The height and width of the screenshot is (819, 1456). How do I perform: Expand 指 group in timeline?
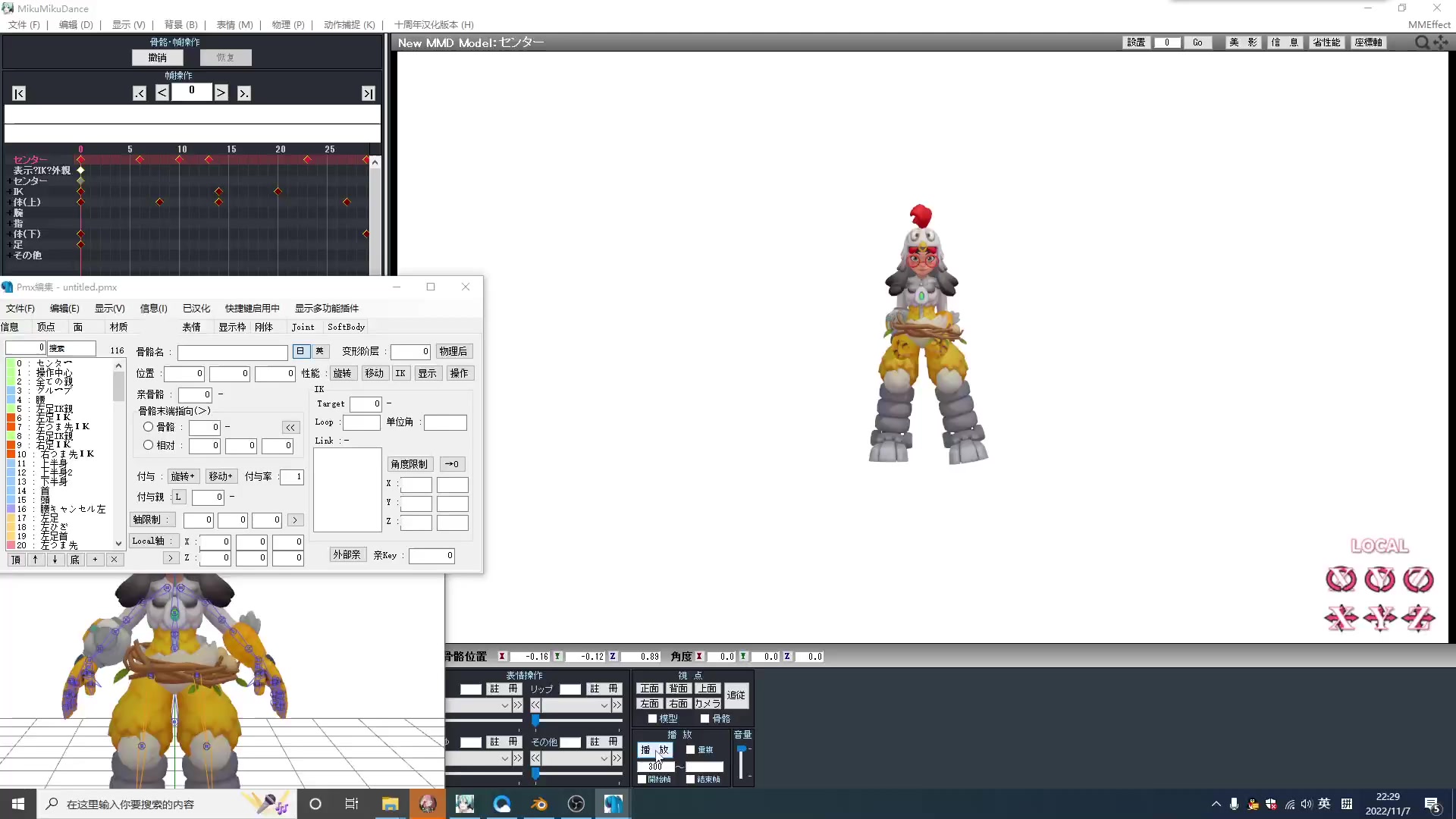10,224
